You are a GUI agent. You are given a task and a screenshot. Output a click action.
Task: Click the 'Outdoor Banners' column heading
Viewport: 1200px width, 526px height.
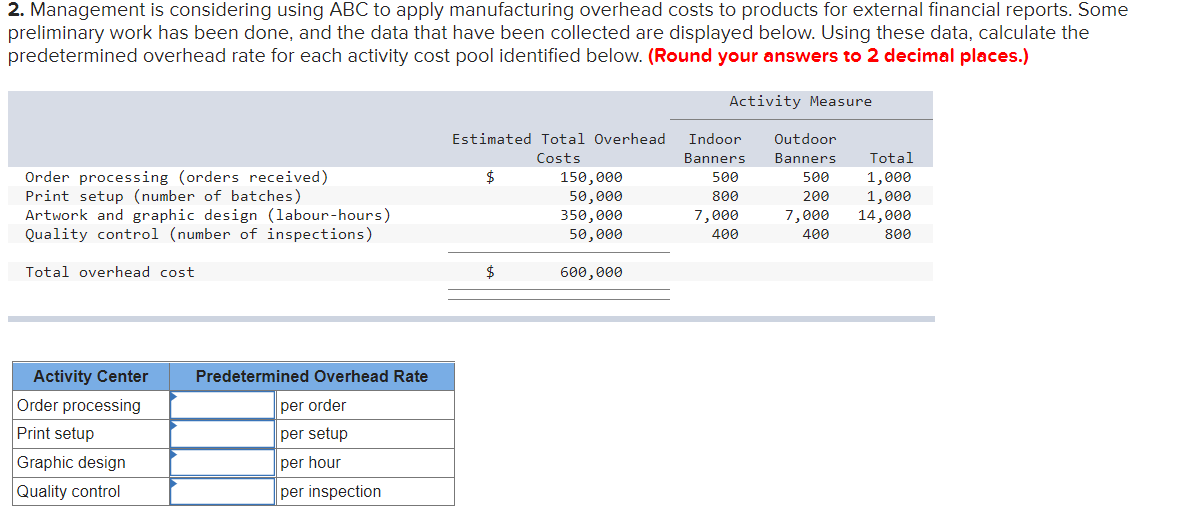pos(805,148)
